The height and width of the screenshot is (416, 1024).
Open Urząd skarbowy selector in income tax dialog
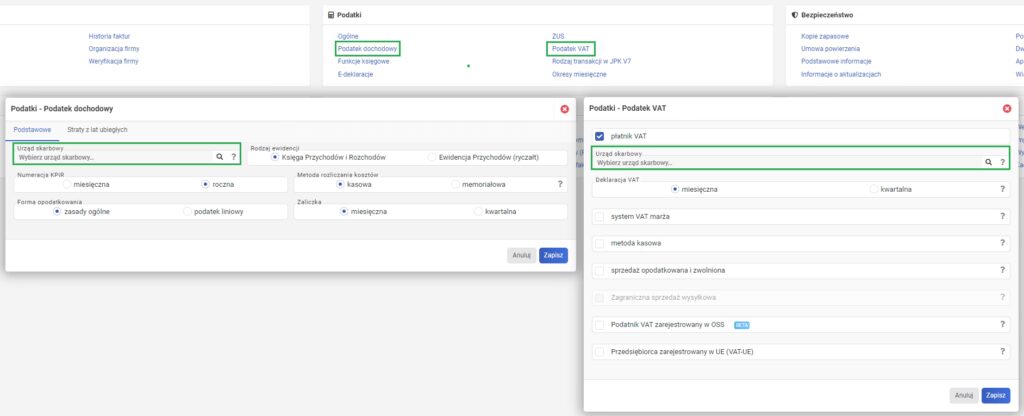coord(110,157)
